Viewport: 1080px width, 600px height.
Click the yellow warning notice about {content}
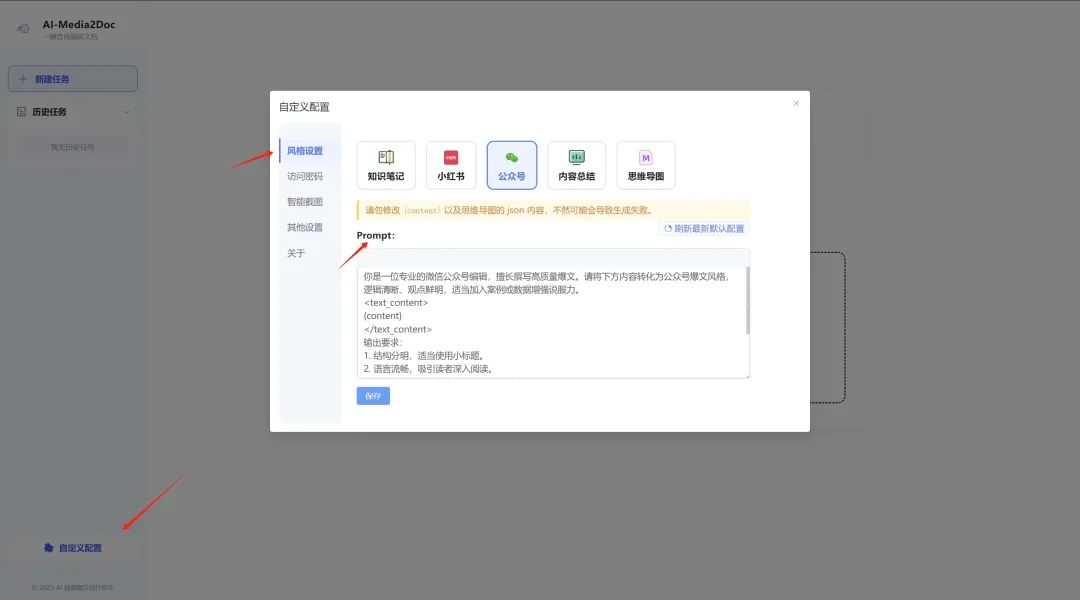tap(553, 210)
